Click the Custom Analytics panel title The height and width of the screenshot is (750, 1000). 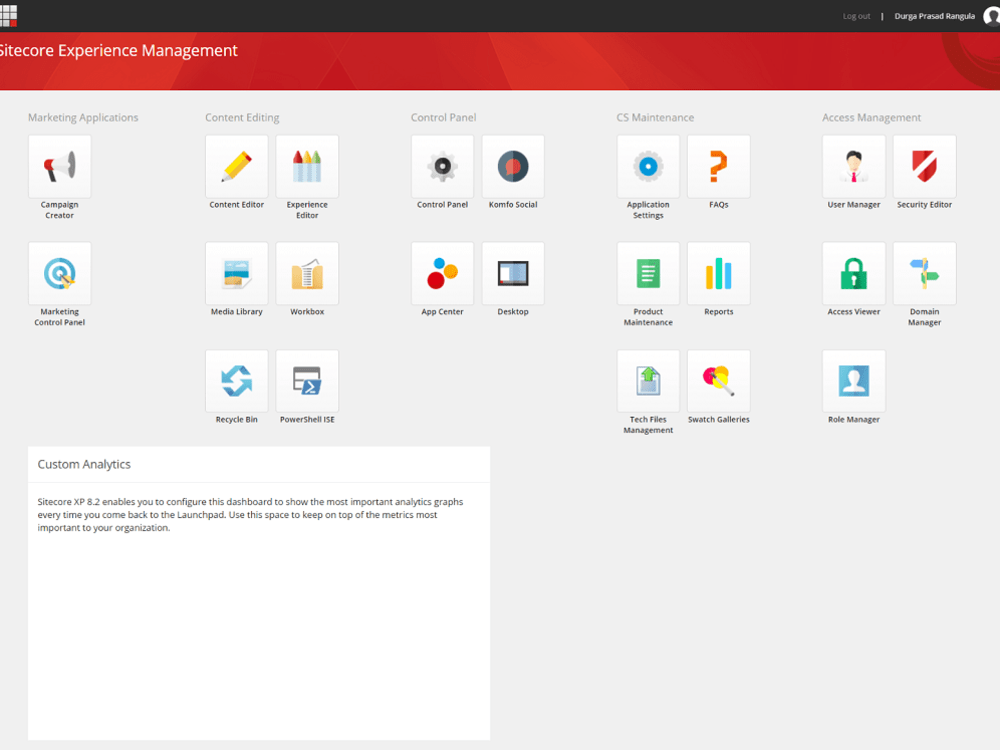[x=84, y=464]
